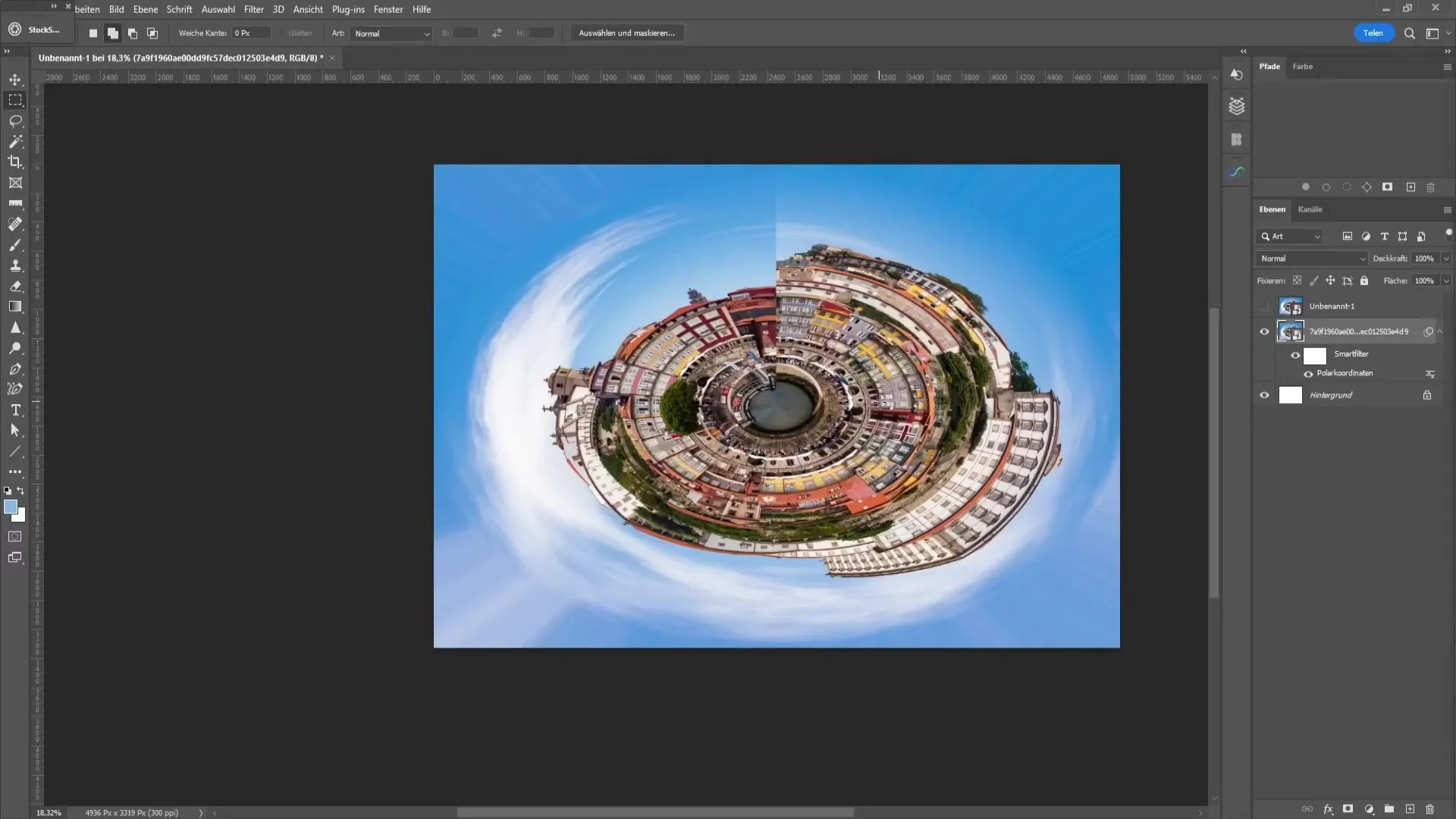Image resolution: width=1456 pixels, height=819 pixels.
Task: Select the Gradient tool
Action: pos(15,306)
